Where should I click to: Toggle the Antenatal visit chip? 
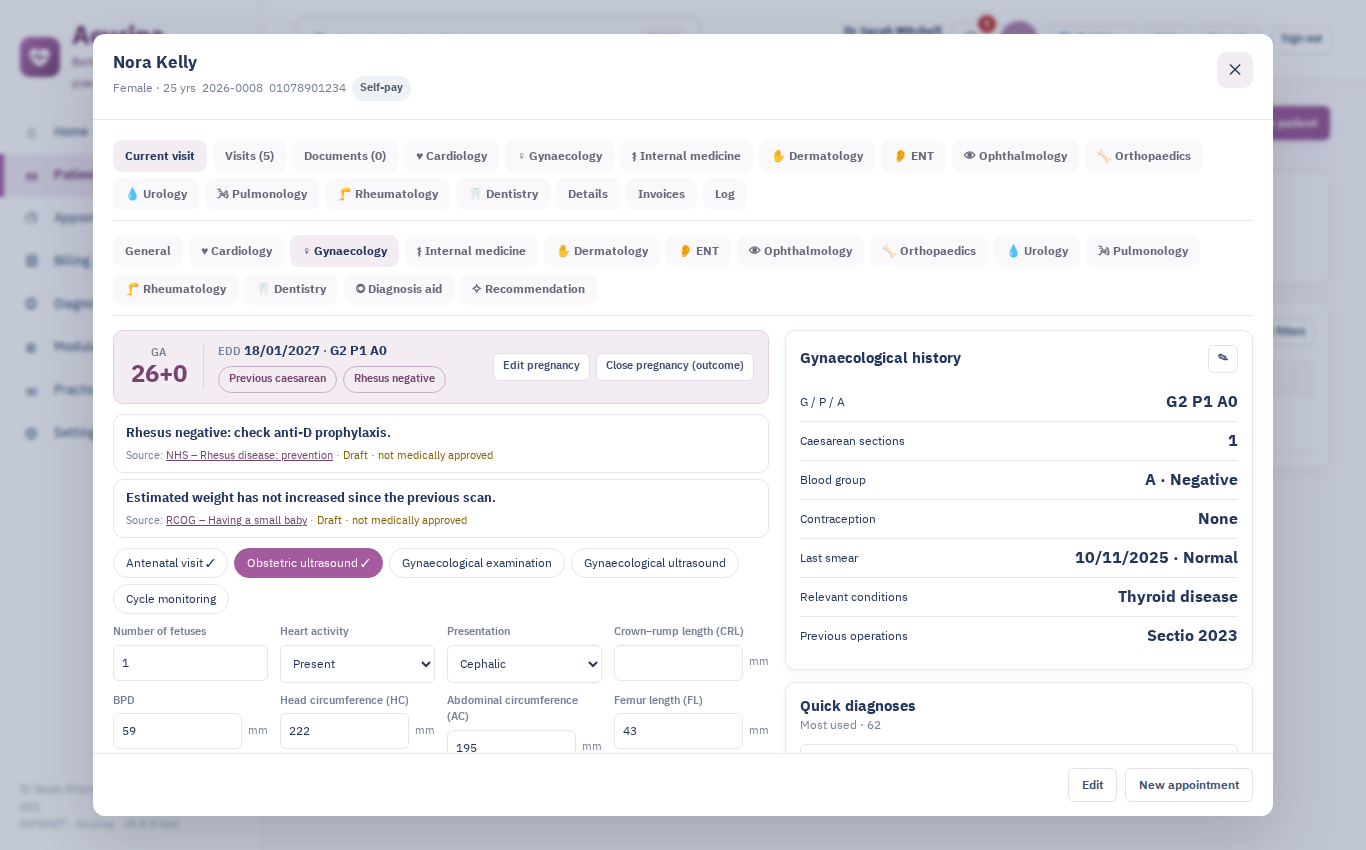(170, 563)
